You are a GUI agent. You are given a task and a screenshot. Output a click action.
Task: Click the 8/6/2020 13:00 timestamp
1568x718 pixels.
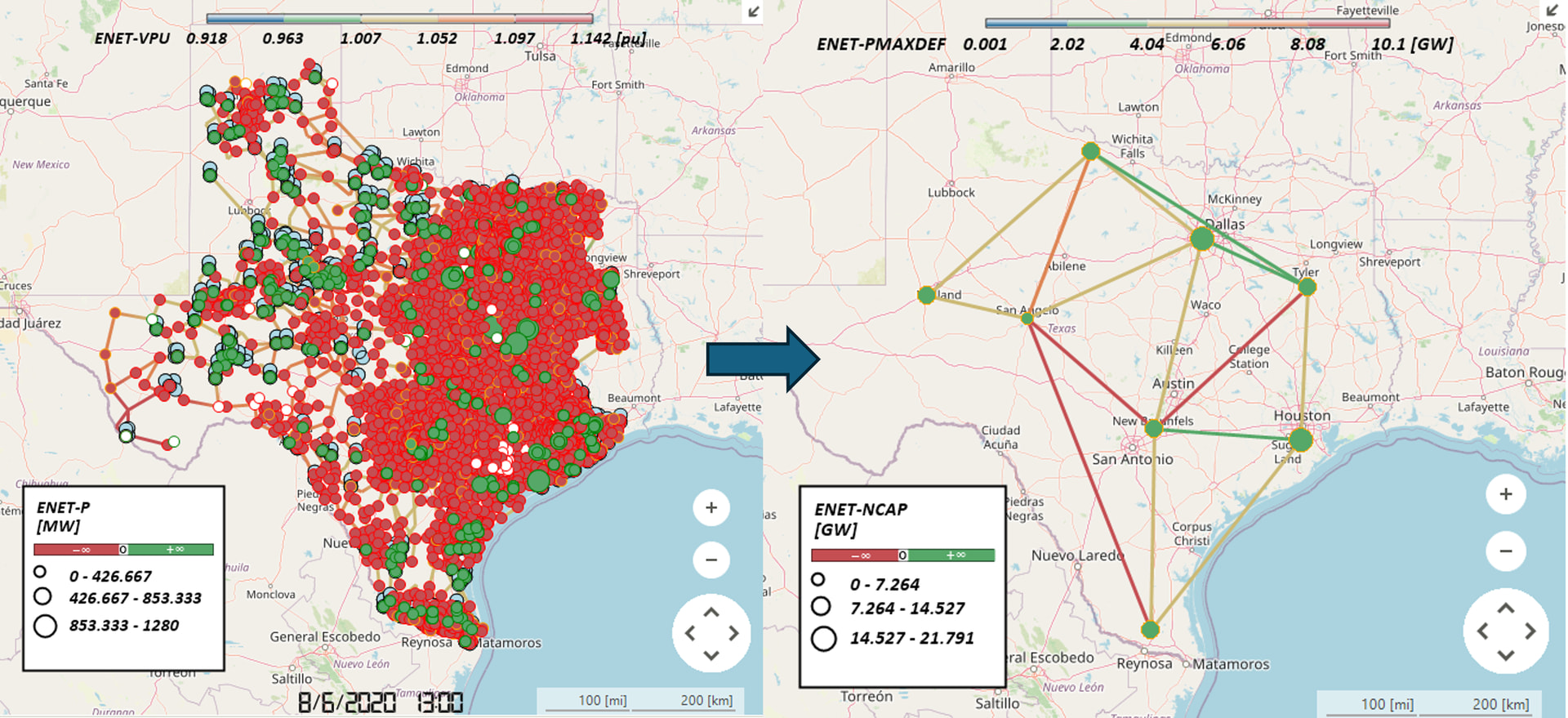point(380,702)
